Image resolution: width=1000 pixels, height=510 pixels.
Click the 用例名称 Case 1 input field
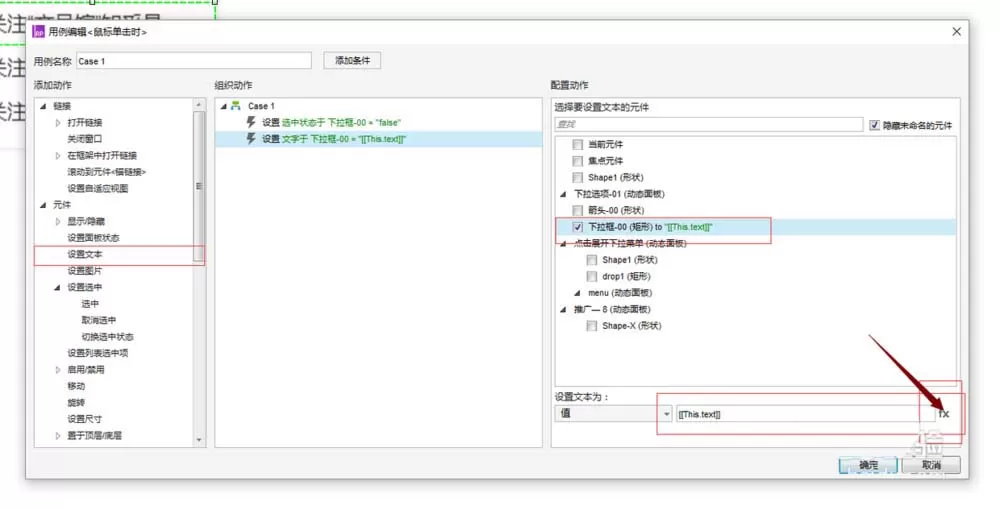(x=194, y=61)
